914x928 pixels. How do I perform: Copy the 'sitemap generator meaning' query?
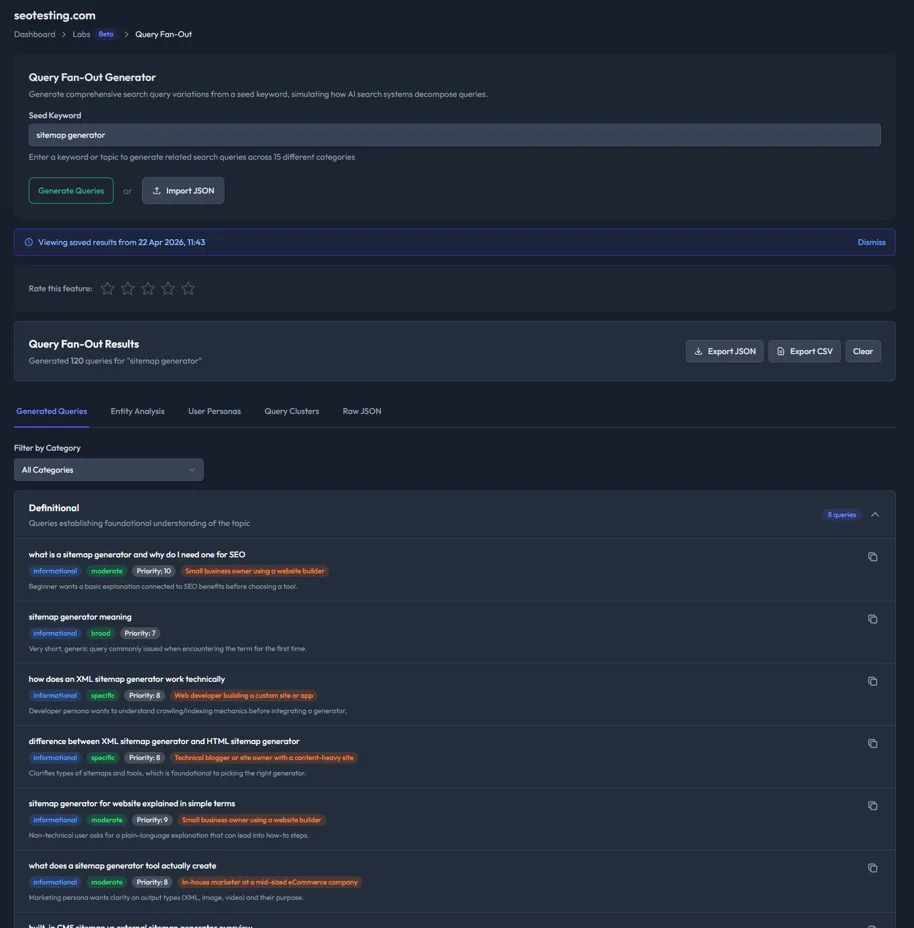click(872, 618)
